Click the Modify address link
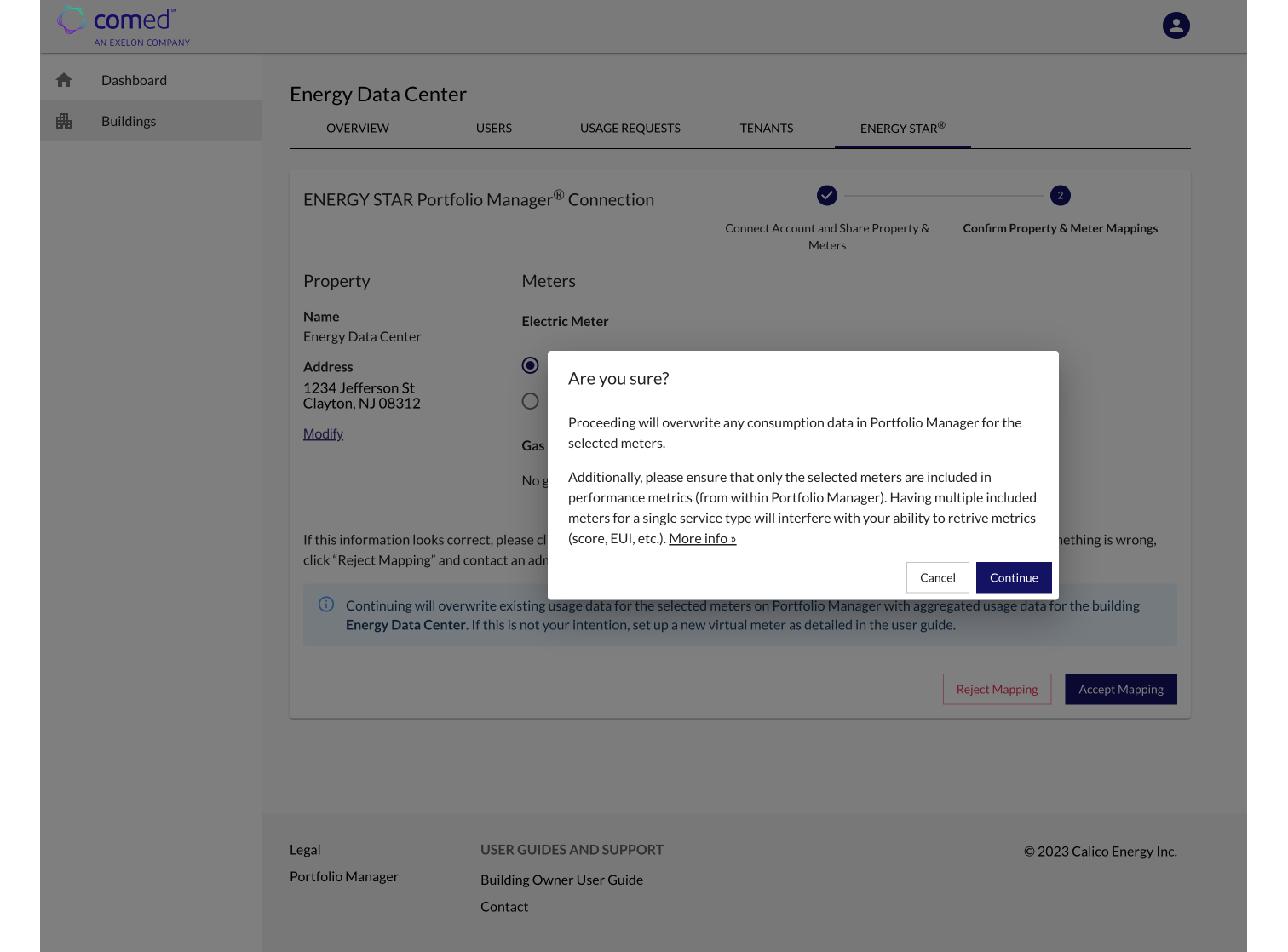Screen dimensions: 1288x952 click(x=323, y=434)
